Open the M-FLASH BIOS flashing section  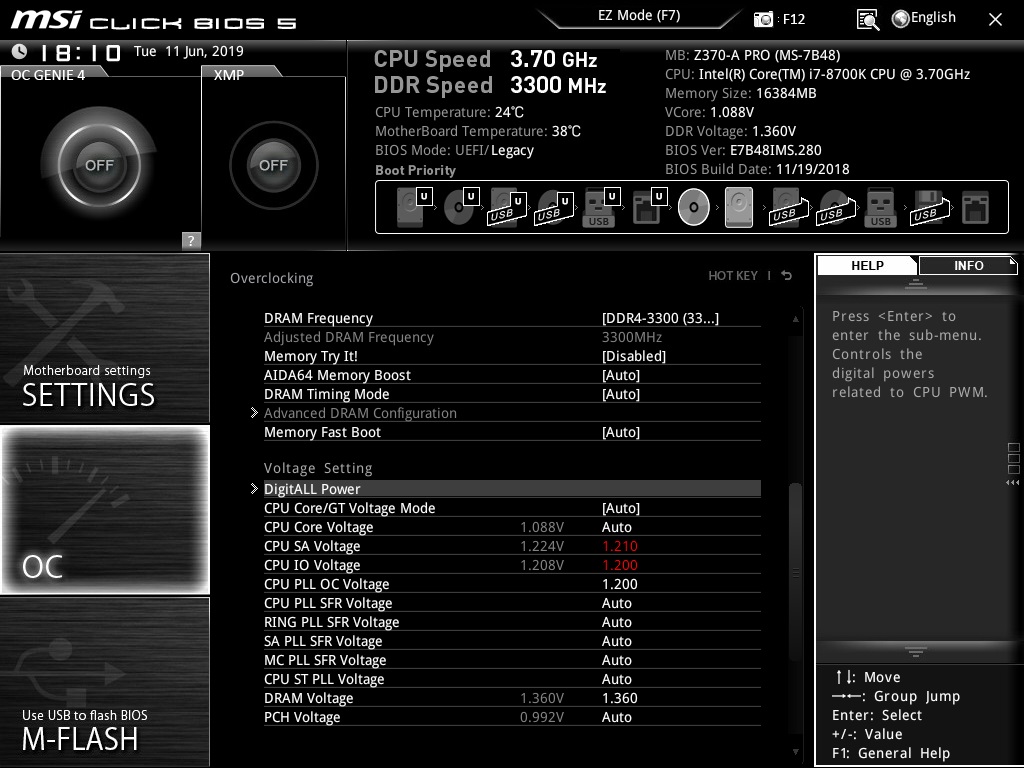click(x=104, y=681)
